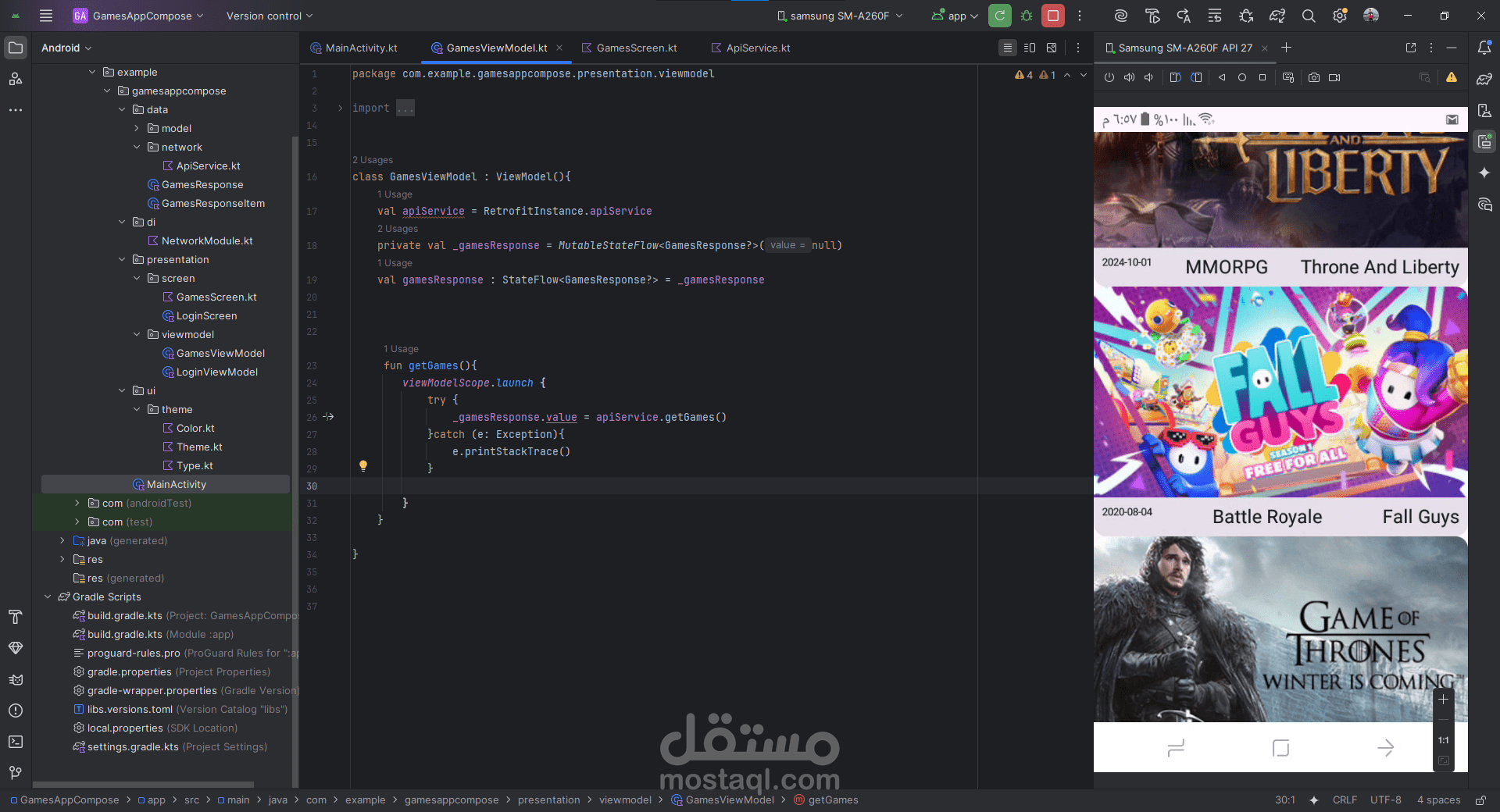Click the device Volume Up icon
The image size is (1500, 812).
click(1130, 77)
